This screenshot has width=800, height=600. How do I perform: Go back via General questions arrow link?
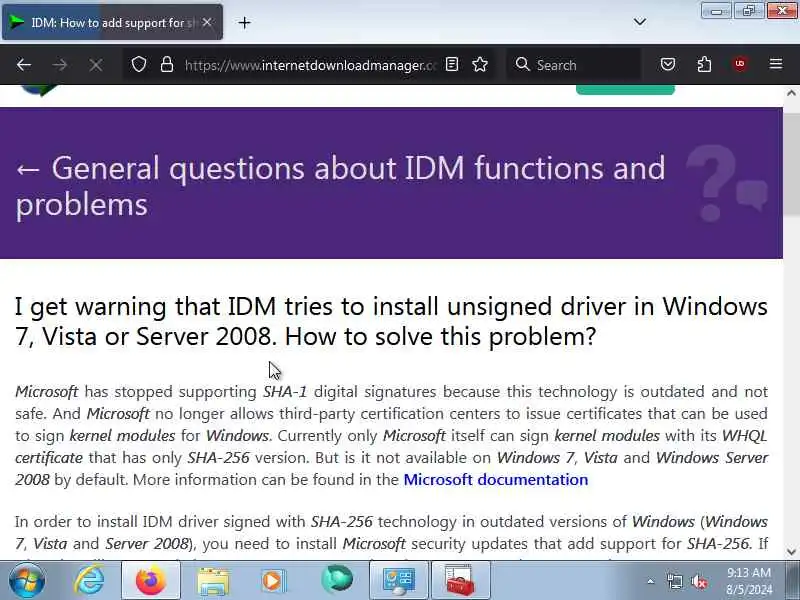(340, 186)
